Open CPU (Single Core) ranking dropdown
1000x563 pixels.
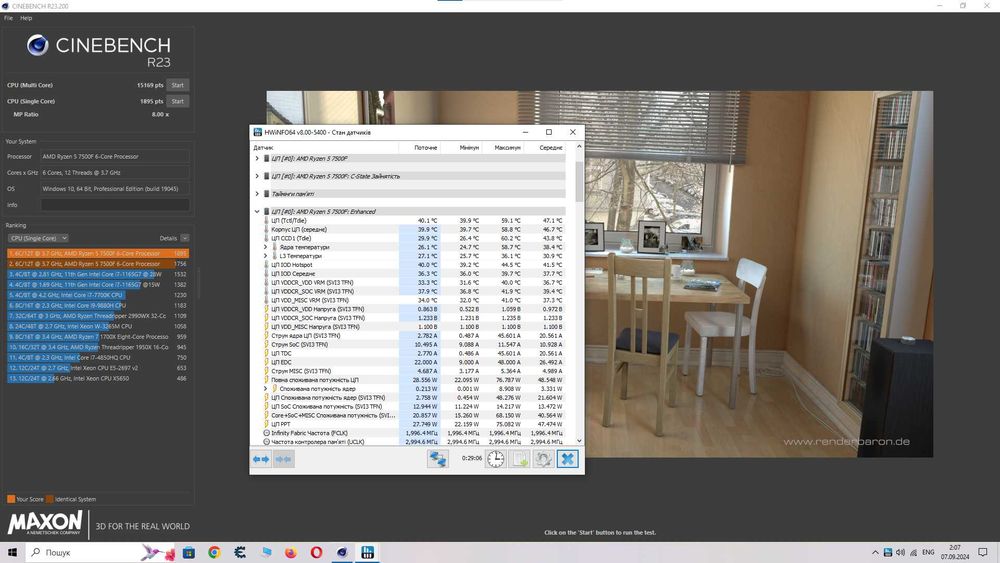tap(38, 238)
